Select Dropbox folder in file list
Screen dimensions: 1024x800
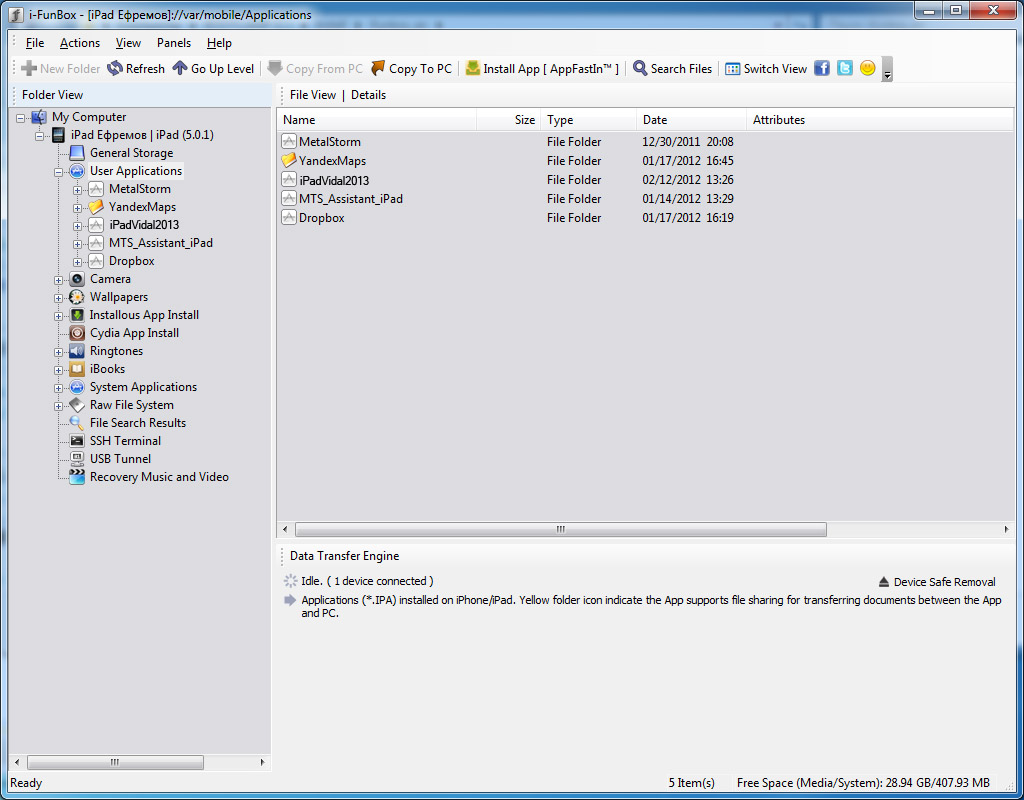(321, 217)
